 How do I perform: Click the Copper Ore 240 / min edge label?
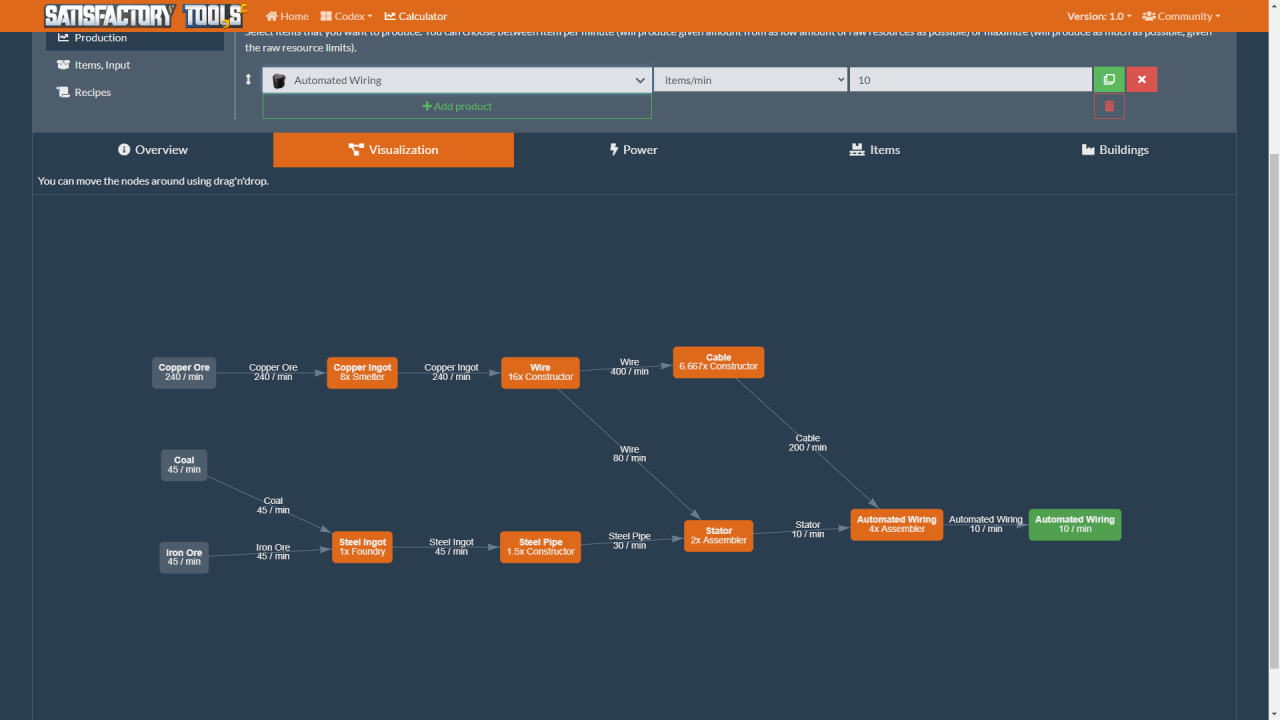coord(273,372)
